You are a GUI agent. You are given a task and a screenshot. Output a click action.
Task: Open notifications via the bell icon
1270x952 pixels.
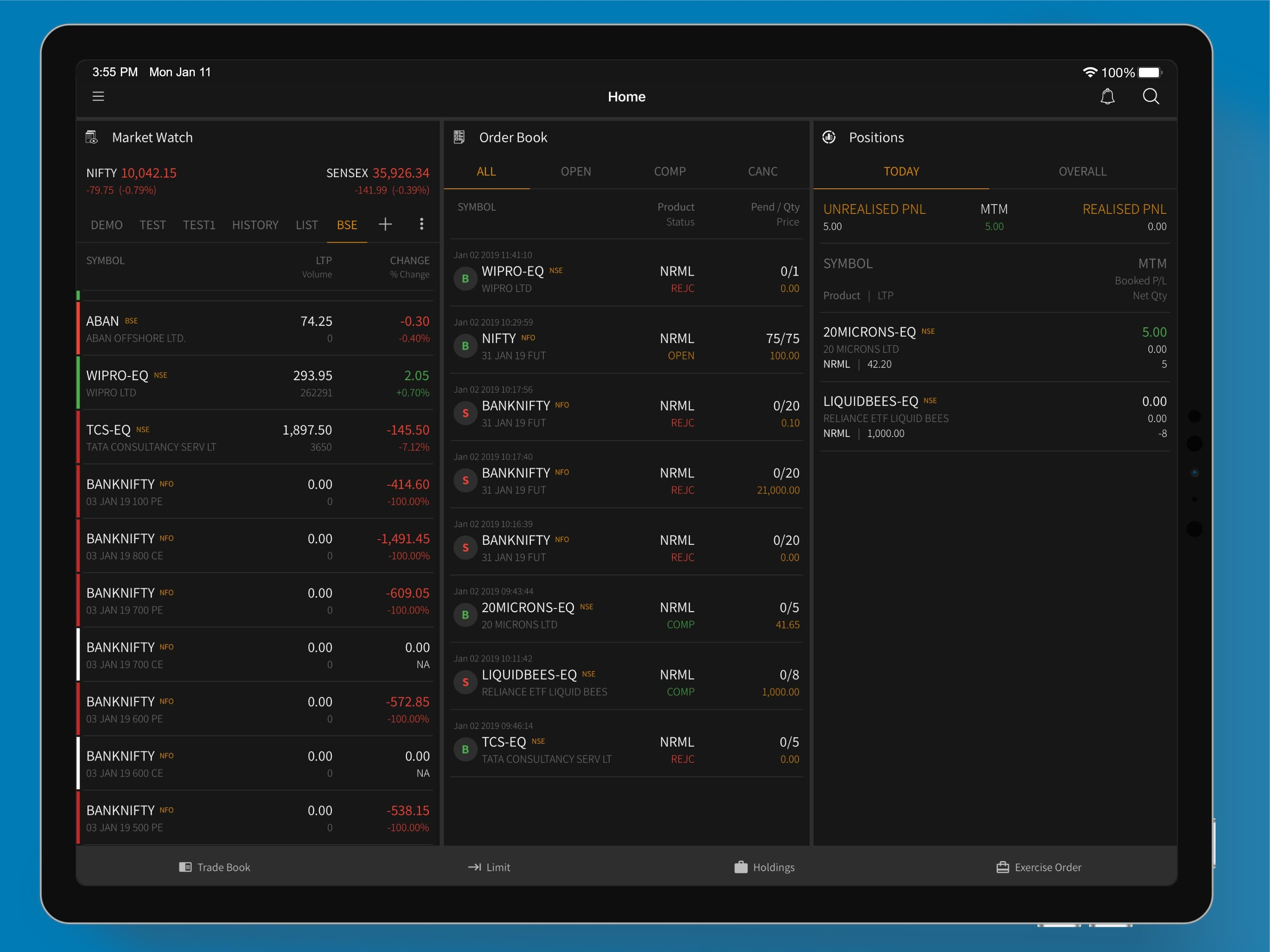1107,96
